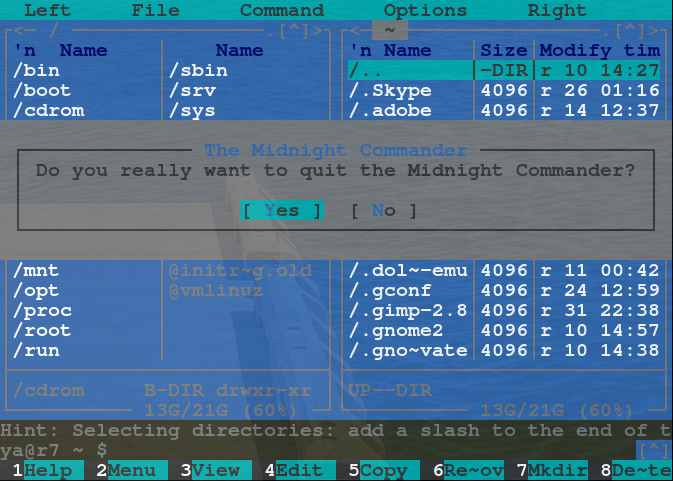This screenshot has width=673, height=481.
Task: Select /.dol~-emu in right panel
Action: [x=408, y=270]
